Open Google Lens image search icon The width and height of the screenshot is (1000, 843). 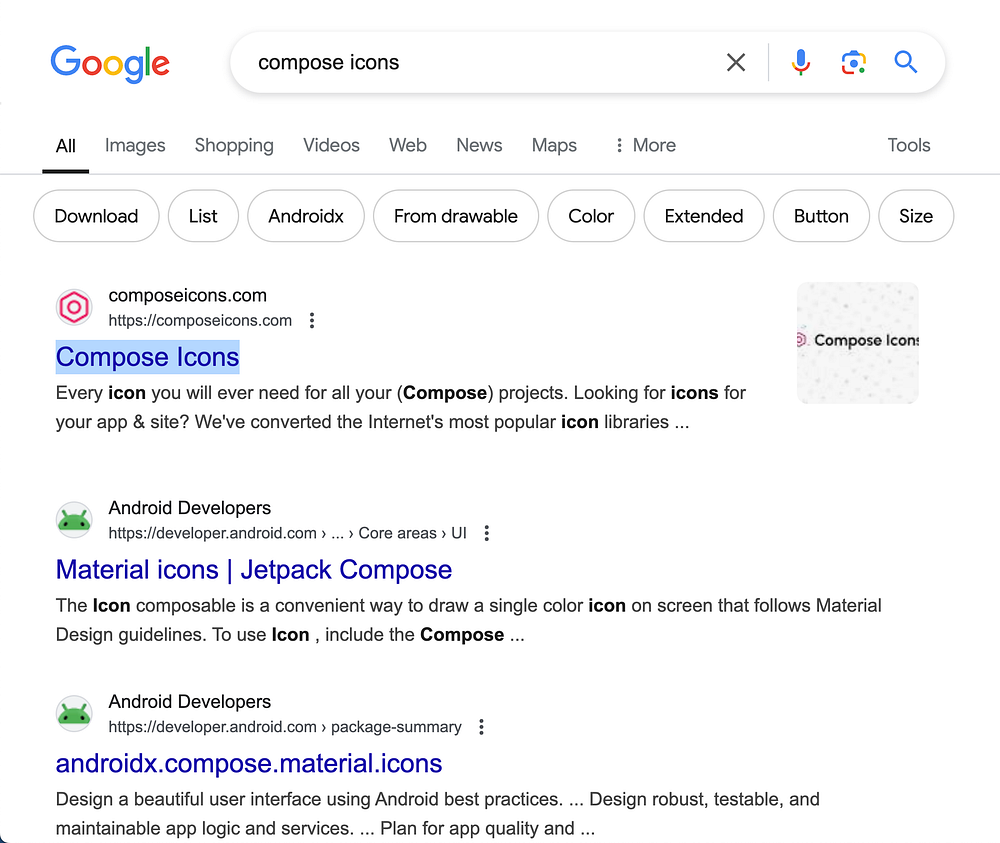coord(853,62)
